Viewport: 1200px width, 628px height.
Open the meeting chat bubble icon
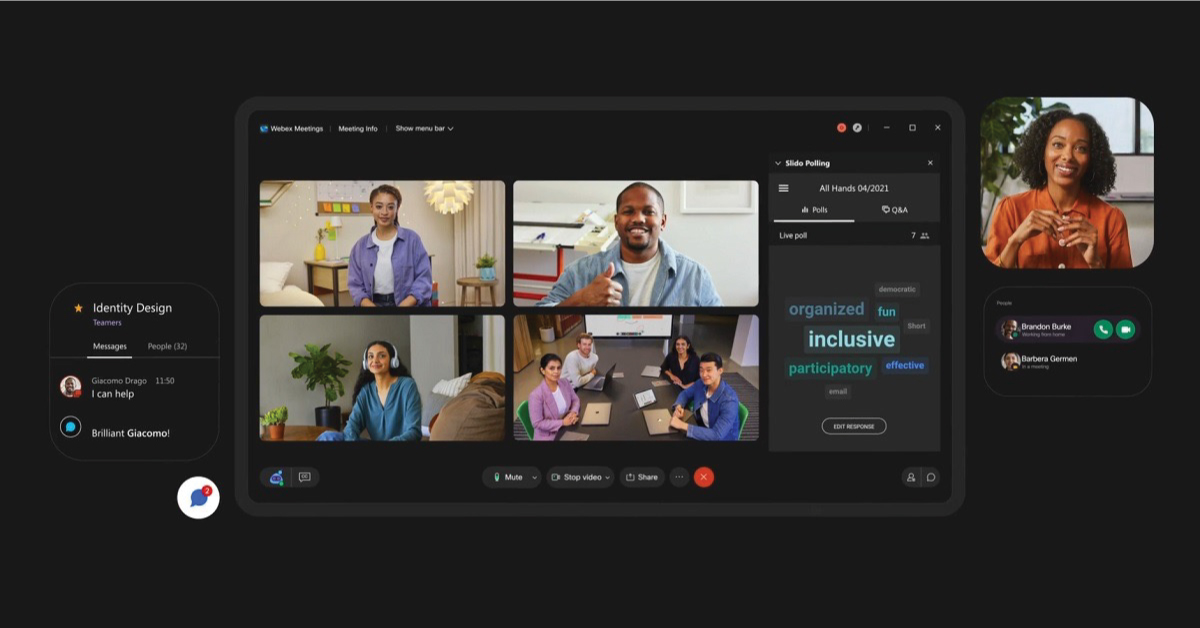pyautogui.click(x=931, y=477)
